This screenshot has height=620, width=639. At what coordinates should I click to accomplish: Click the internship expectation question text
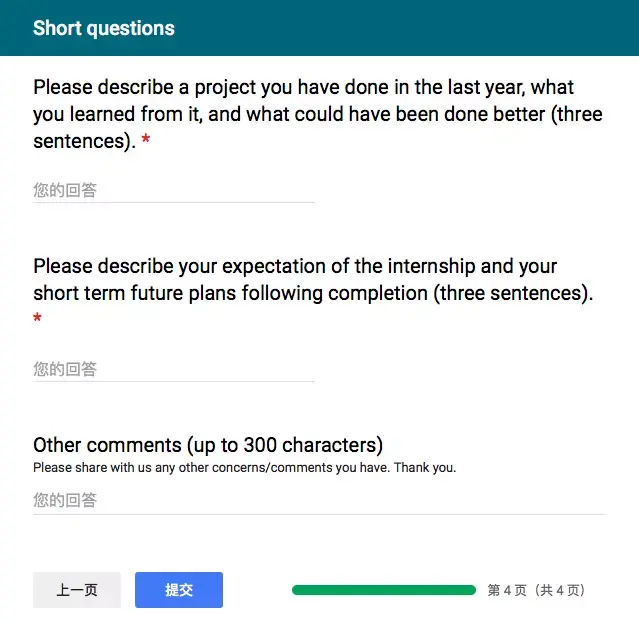(312, 280)
